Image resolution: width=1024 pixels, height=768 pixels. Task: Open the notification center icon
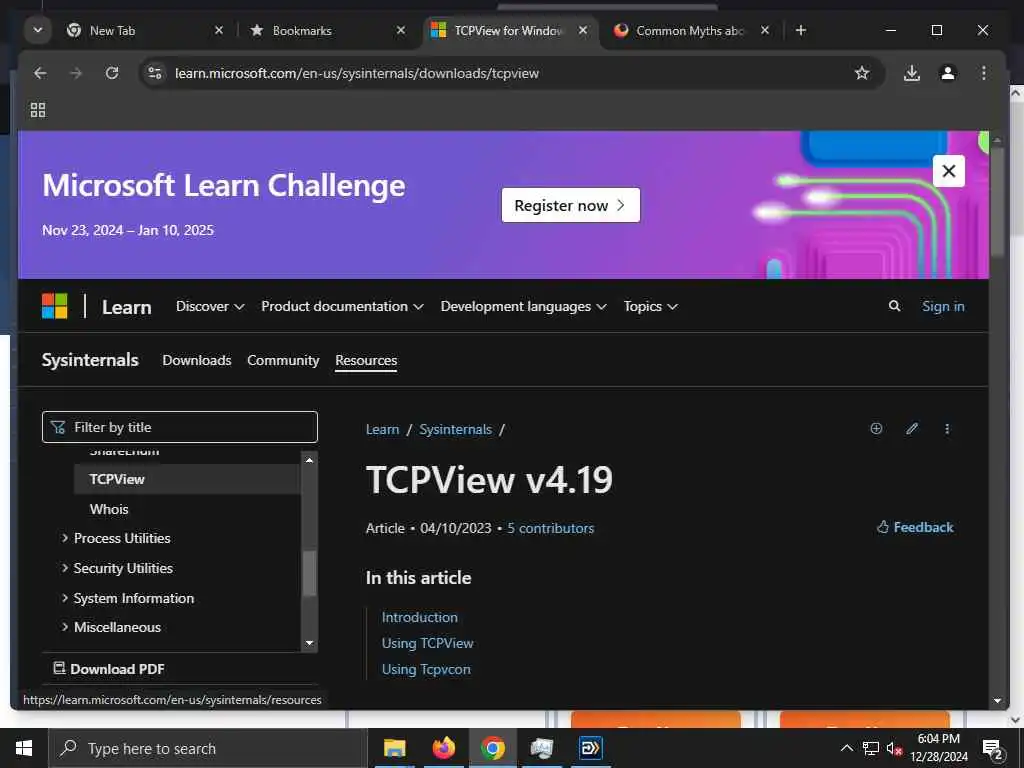click(x=992, y=749)
